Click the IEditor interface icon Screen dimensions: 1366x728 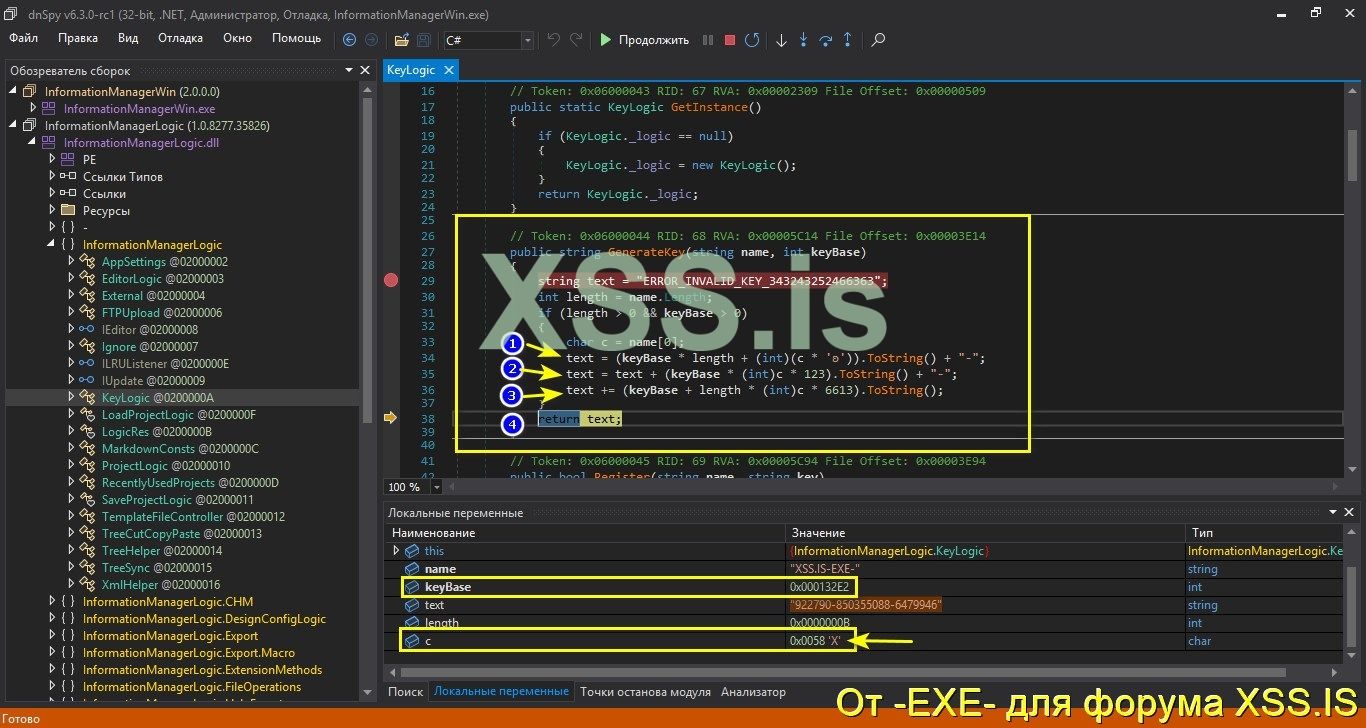tap(87, 329)
